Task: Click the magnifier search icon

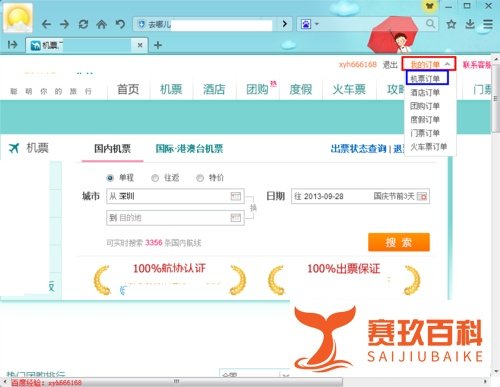Action: click(430, 24)
